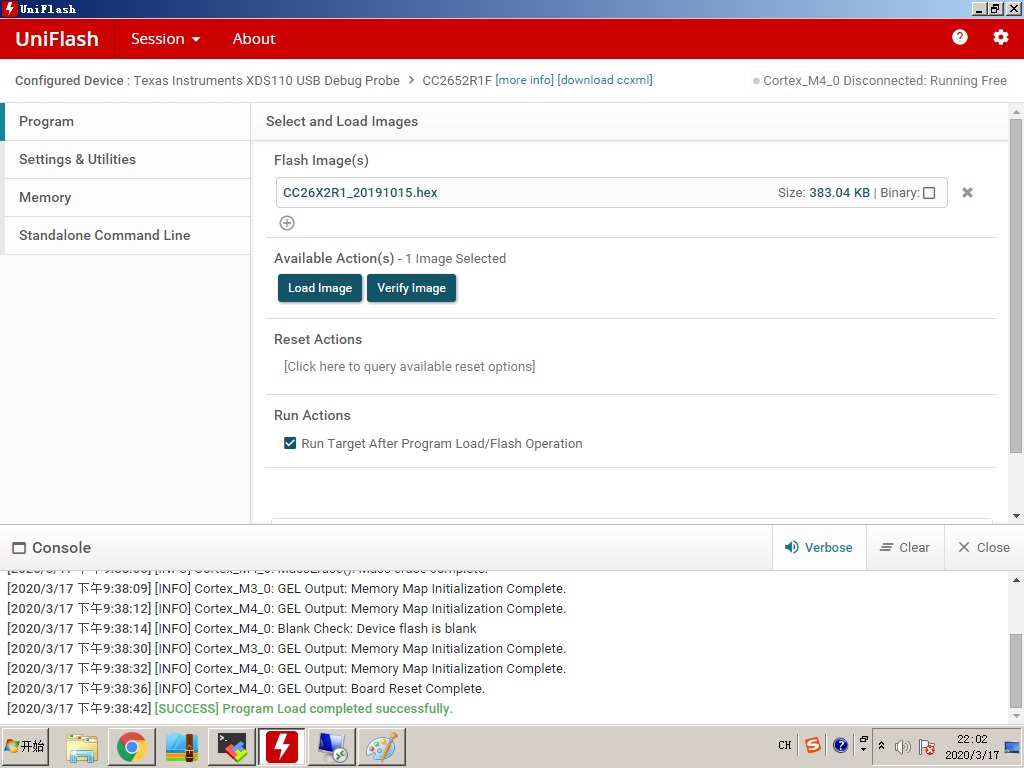This screenshot has width=1024, height=768.
Task: Click the Console panel icon
Action: tap(20, 548)
